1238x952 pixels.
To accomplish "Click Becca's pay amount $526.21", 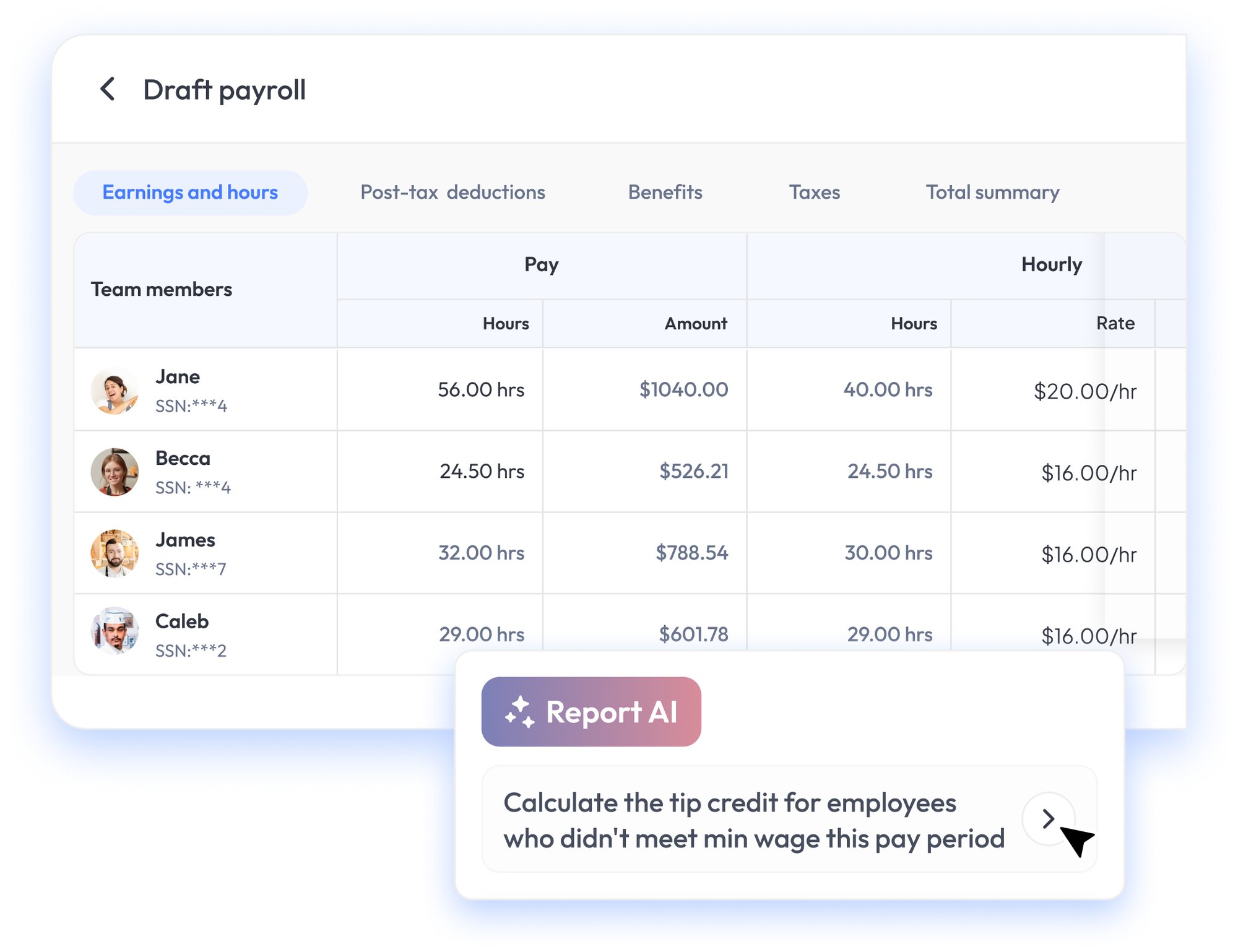I will 693,472.
